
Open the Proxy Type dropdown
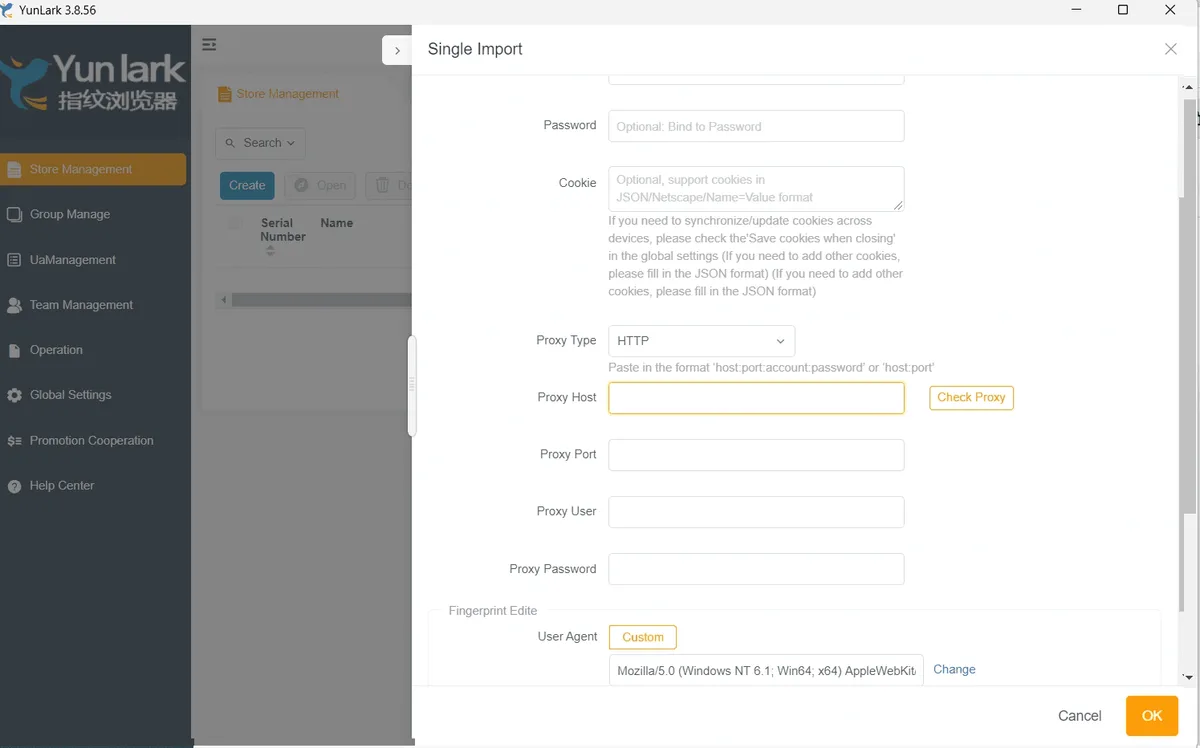[701, 341]
